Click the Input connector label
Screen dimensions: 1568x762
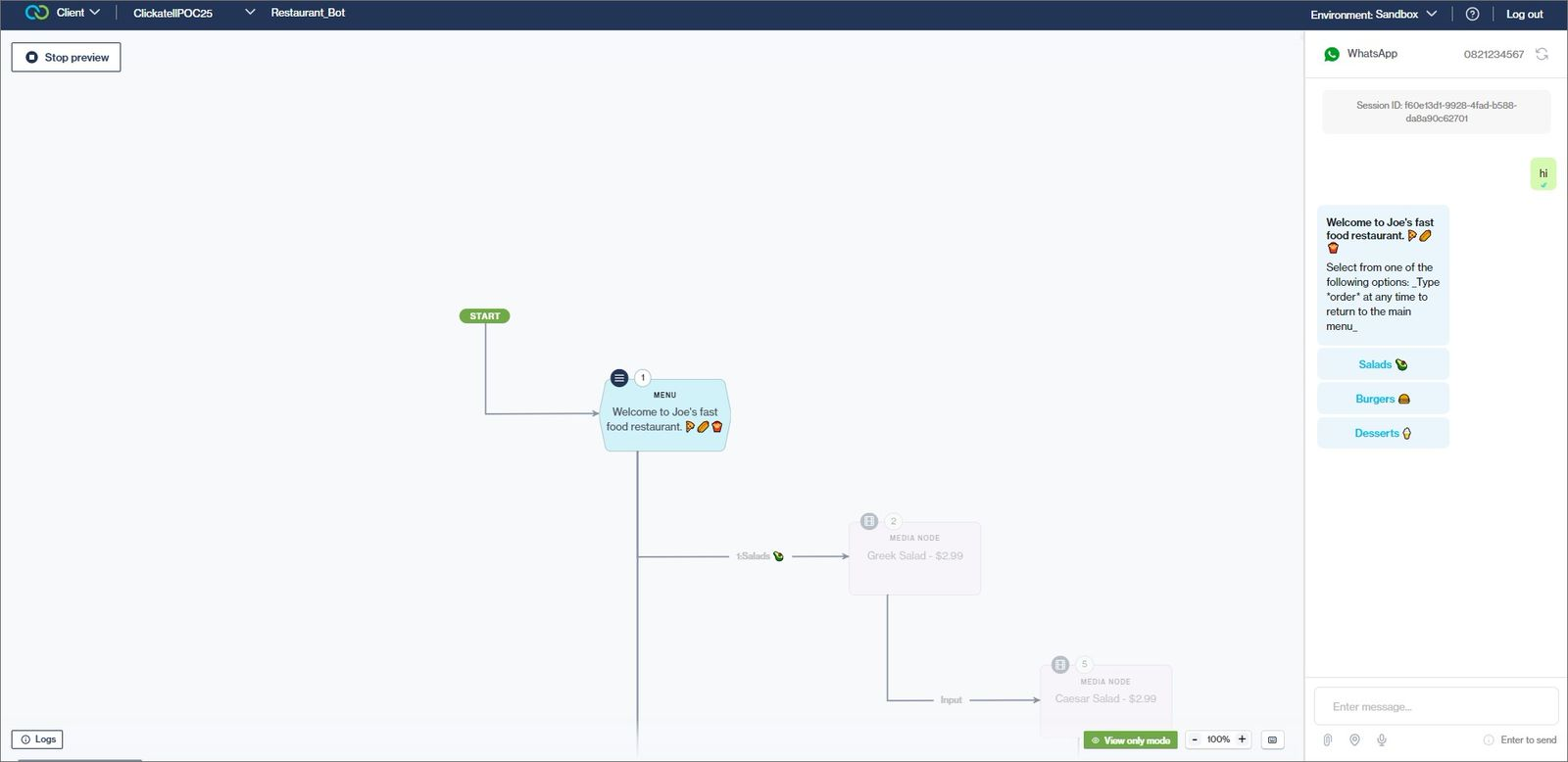[x=951, y=699]
